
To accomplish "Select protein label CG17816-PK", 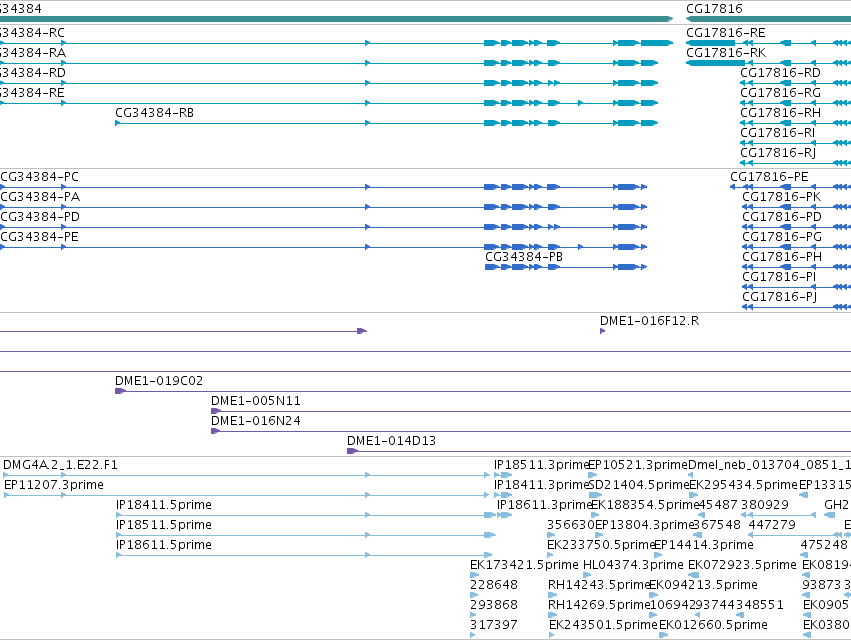I will click(782, 197).
